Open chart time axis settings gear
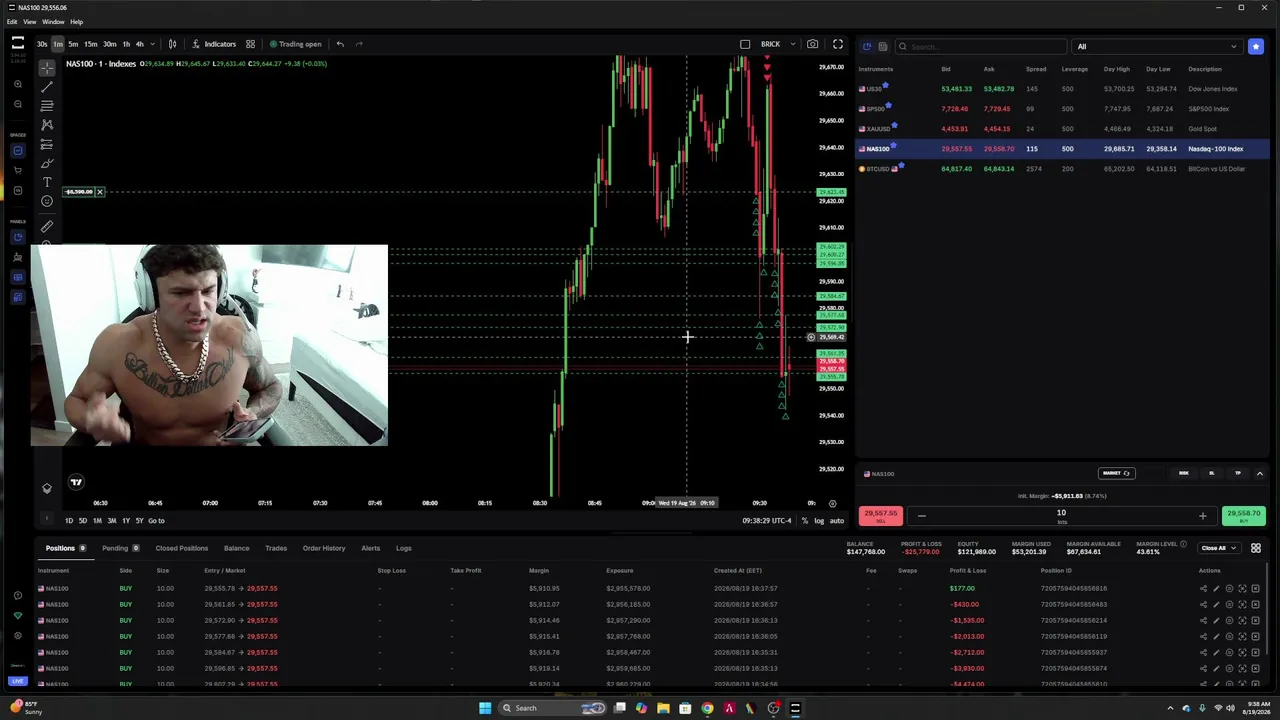1280x720 pixels. (832, 503)
